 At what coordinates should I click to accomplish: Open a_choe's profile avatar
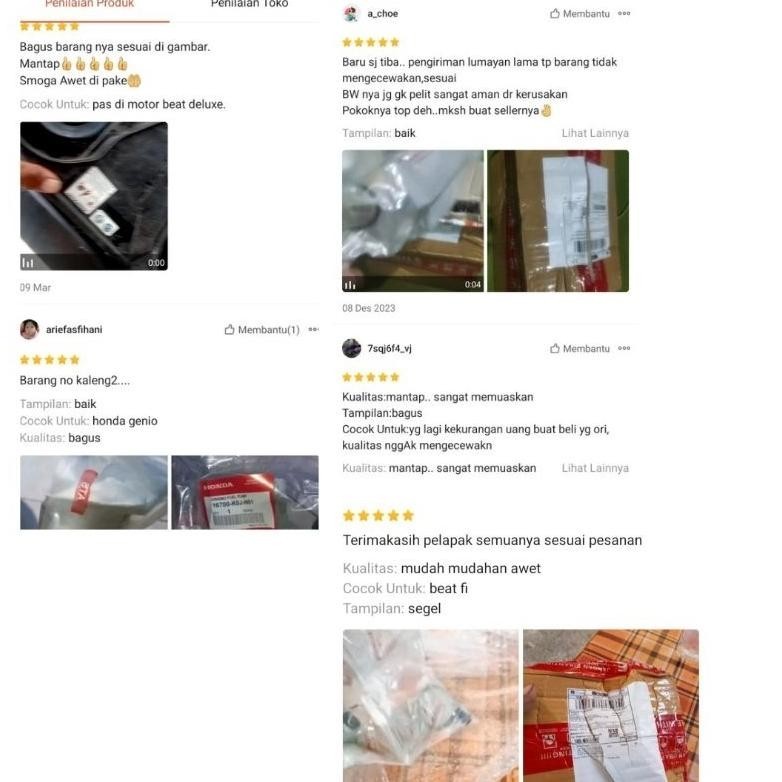352,14
